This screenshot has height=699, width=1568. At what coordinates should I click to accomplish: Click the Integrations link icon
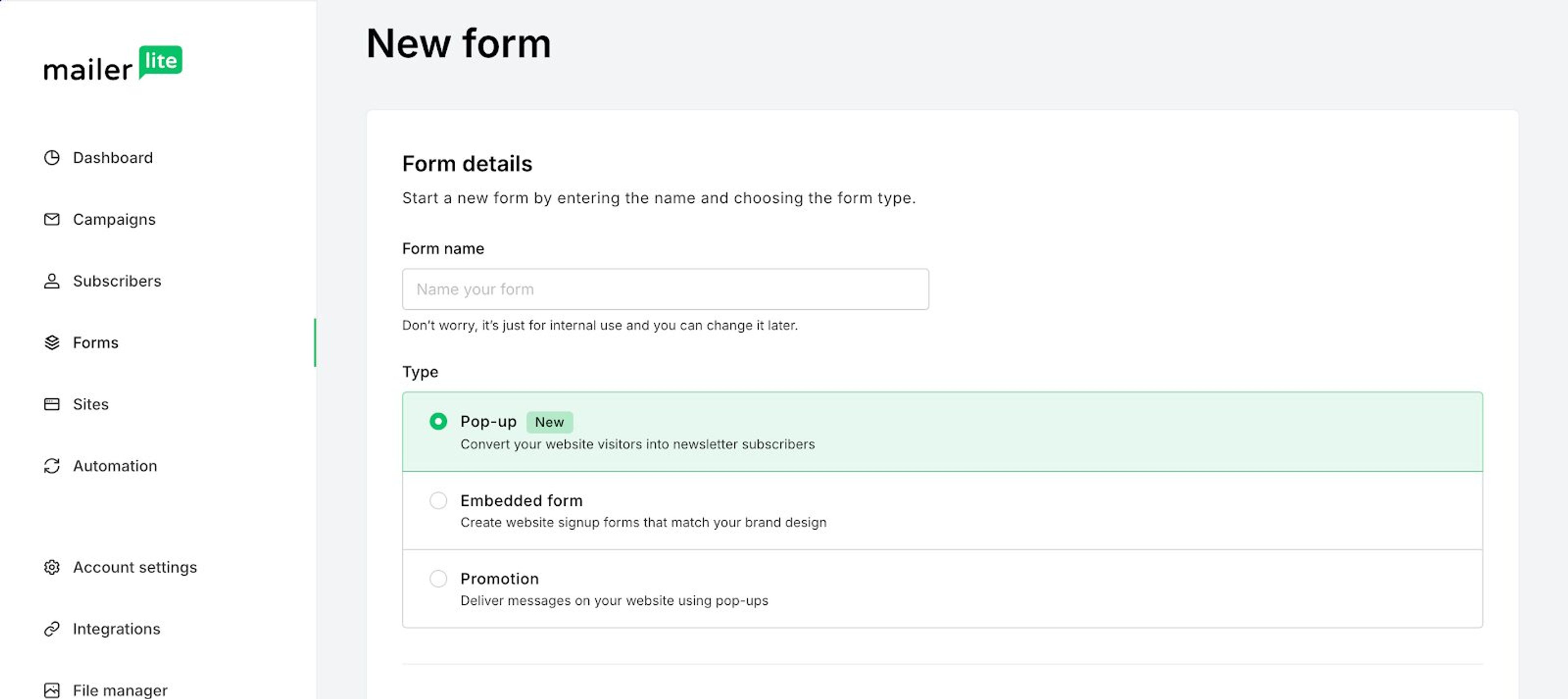pos(52,628)
